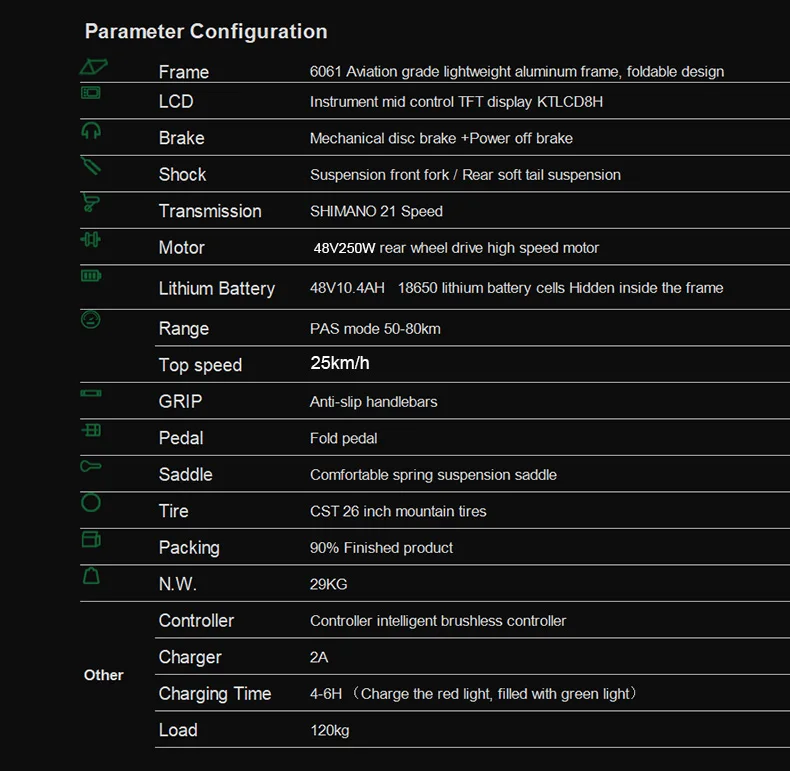
Task: Click the range speedometer icon
Action: [91, 320]
